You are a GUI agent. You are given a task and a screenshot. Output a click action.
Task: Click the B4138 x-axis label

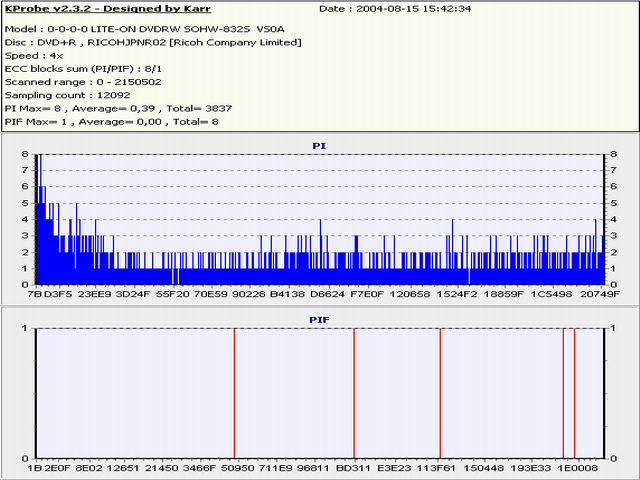pyautogui.click(x=287, y=294)
